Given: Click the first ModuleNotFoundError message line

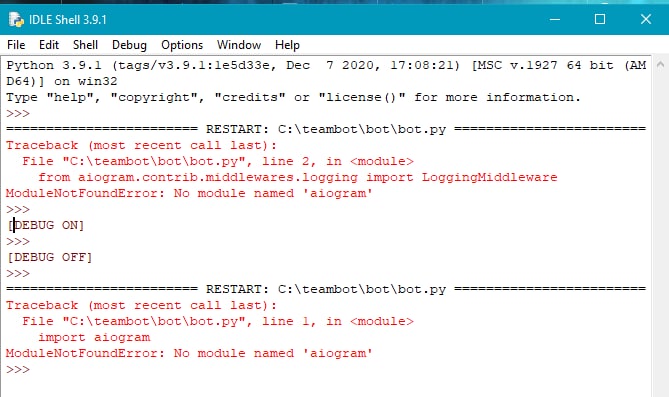Looking at the screenshot, I should point(189,193).
